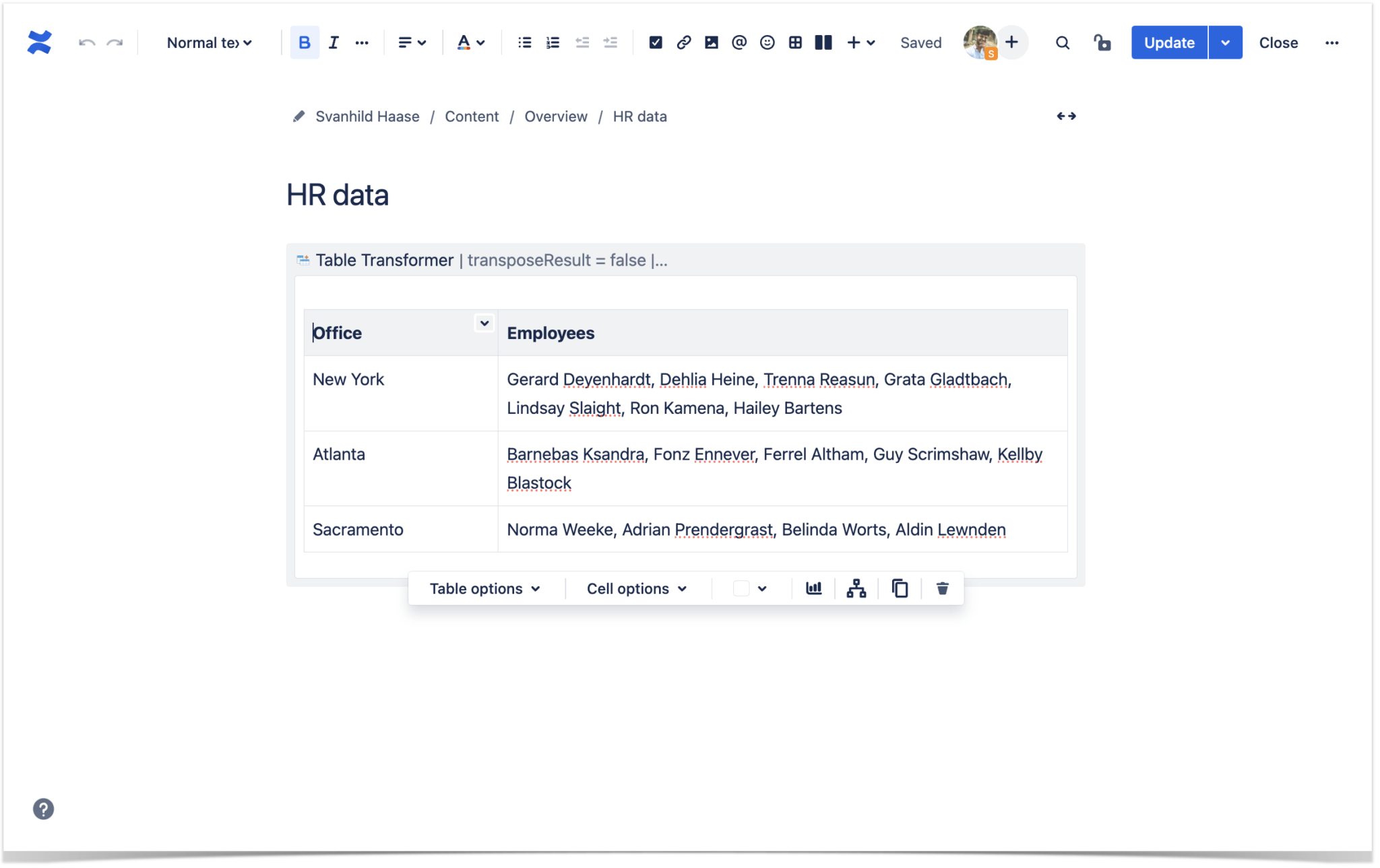Insert an image or file
1380x868 pixels.
(x=711, y=42)
